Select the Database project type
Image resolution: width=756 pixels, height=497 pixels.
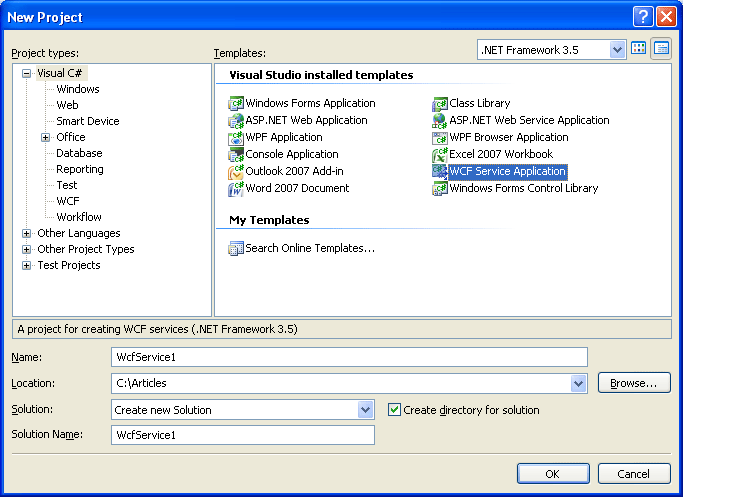pyautogui.click(x=79, y=153)
